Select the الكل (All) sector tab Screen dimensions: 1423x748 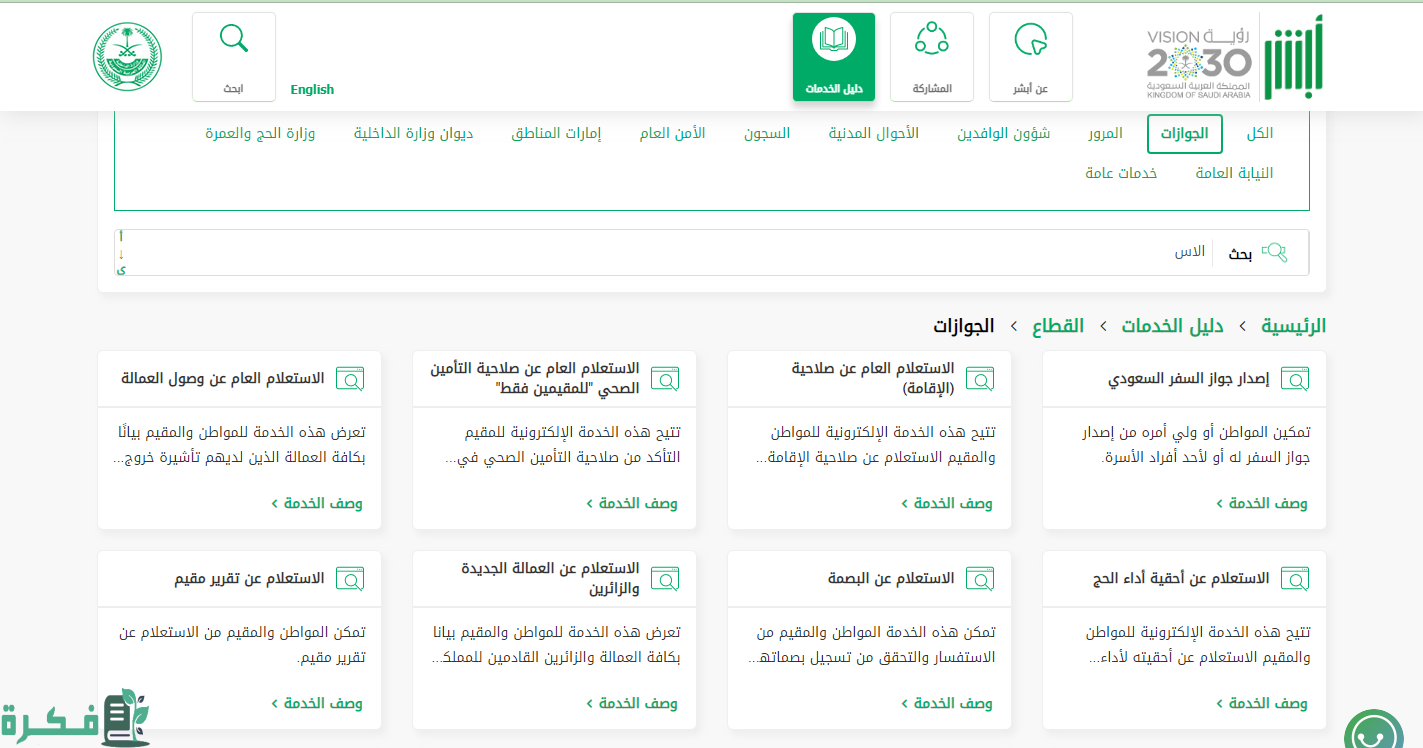click(x=1259, y=133)
